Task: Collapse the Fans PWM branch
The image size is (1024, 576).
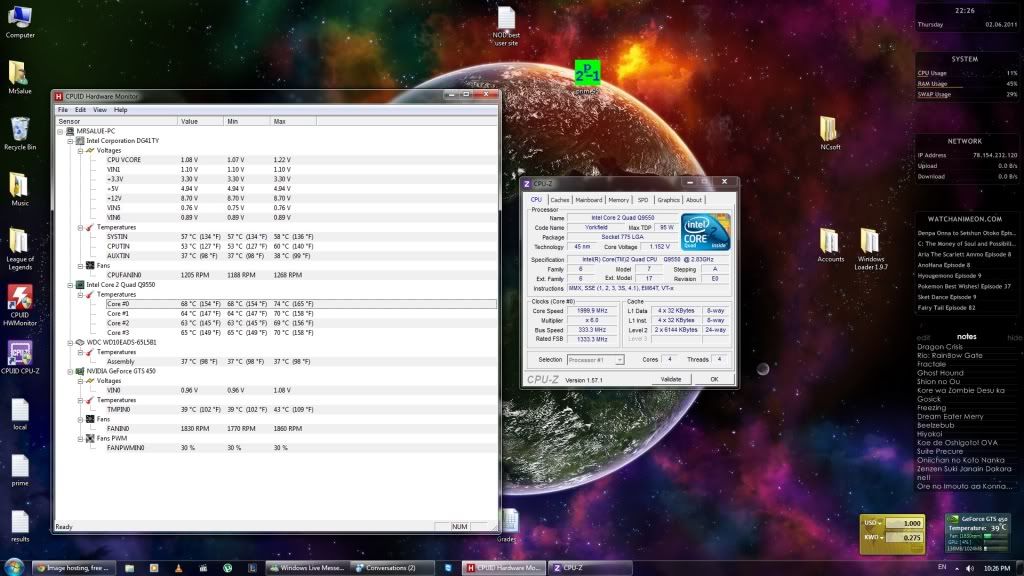Action: [80, 438]
